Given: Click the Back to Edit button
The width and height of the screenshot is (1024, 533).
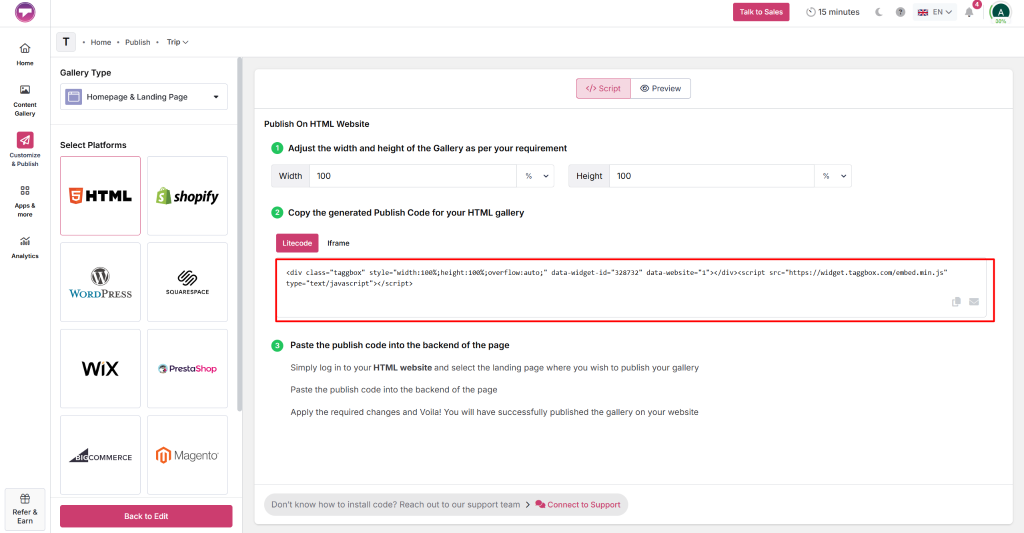Looking at the screenshot, I should coord(146,516).
